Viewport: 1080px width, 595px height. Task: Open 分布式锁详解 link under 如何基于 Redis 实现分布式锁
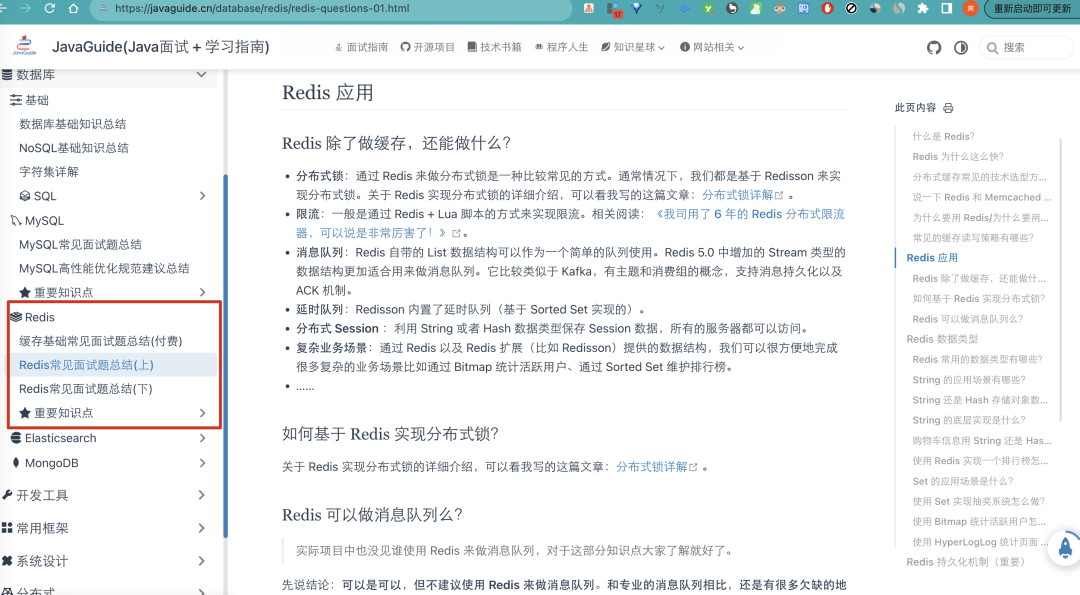click(656, 467)
